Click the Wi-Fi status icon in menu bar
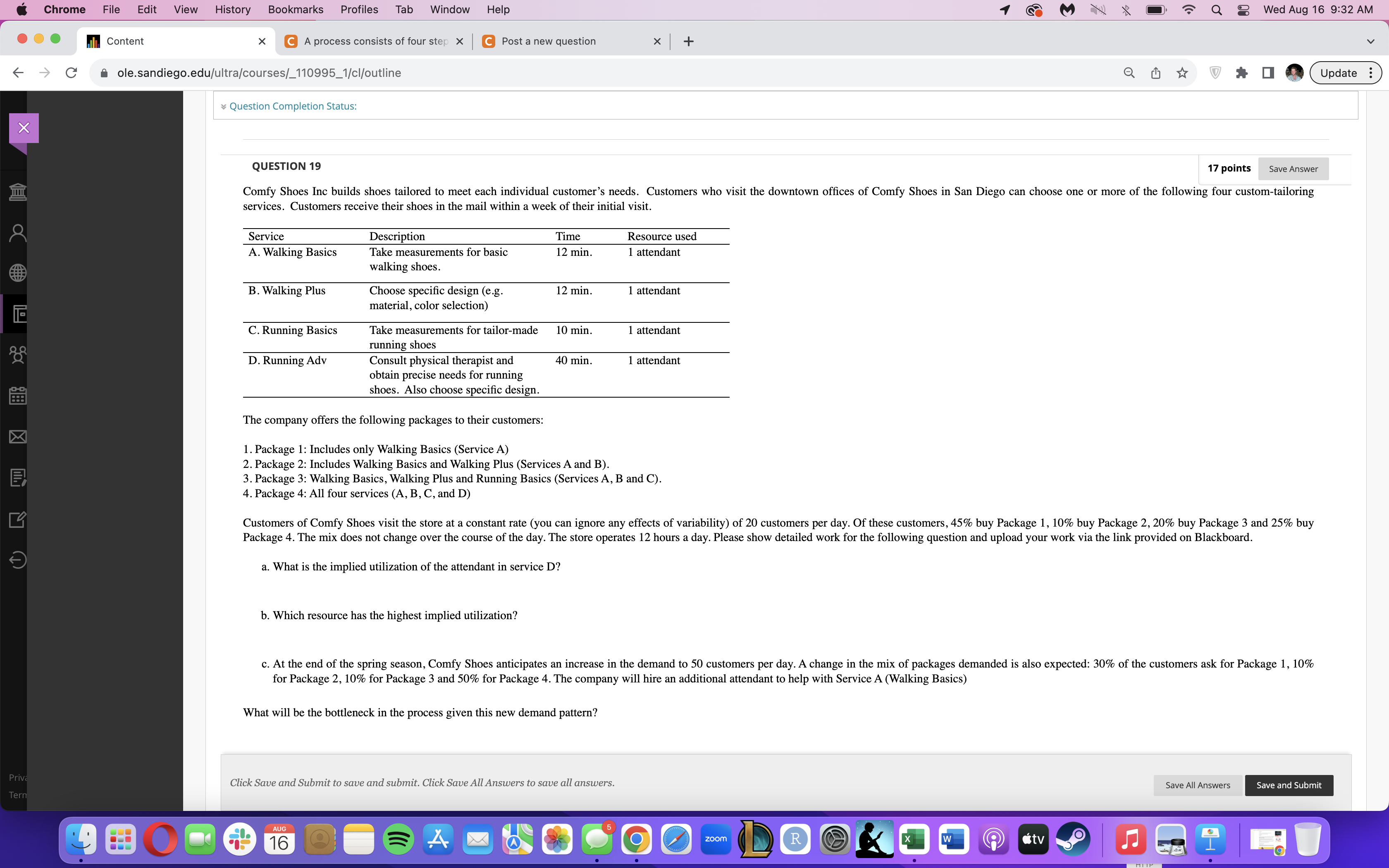The width and height of the screenshot is (1389, 868). [1189, 9]
